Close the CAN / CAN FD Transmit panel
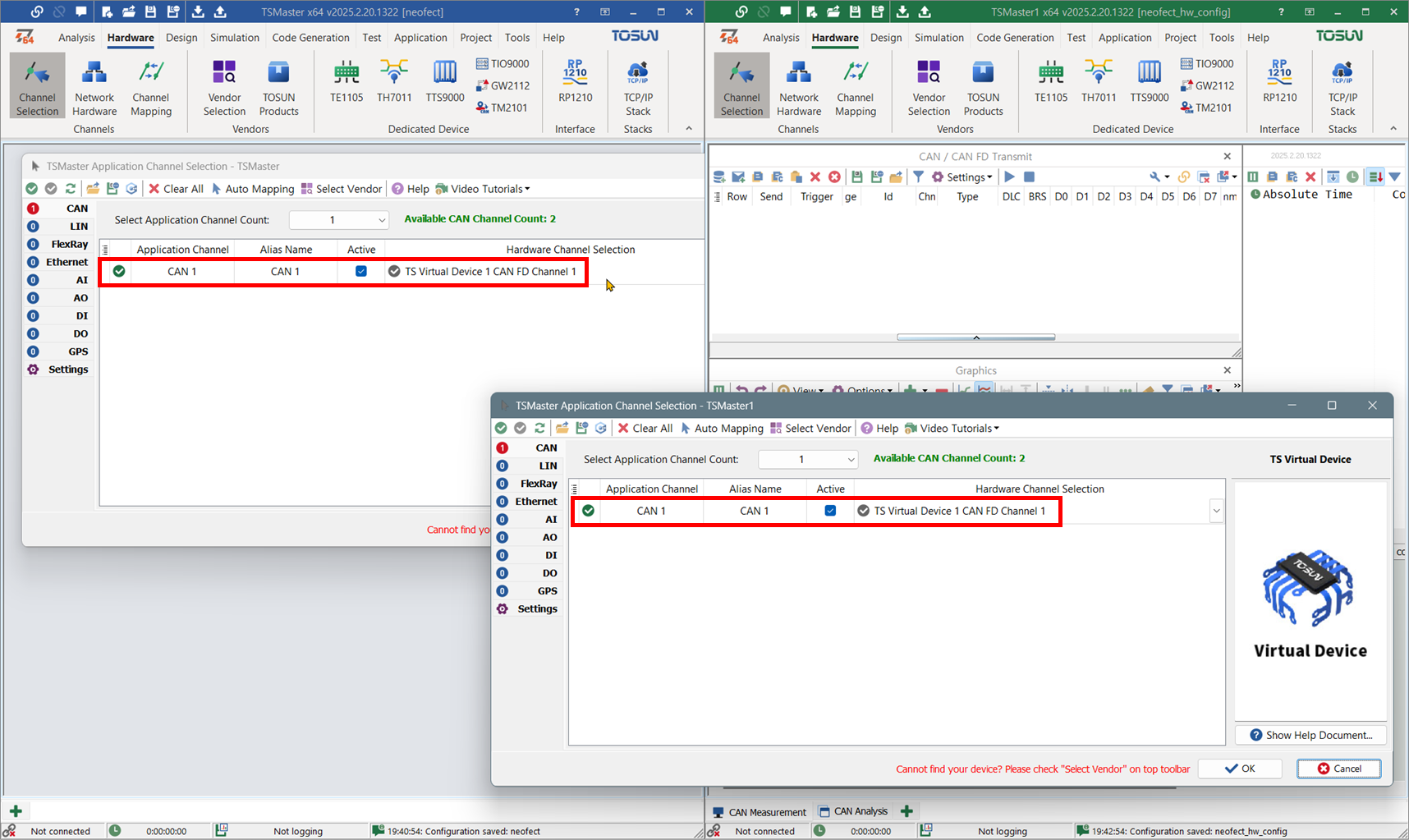The height and width of the screenshot is (840, 1409). (1228, 156)
